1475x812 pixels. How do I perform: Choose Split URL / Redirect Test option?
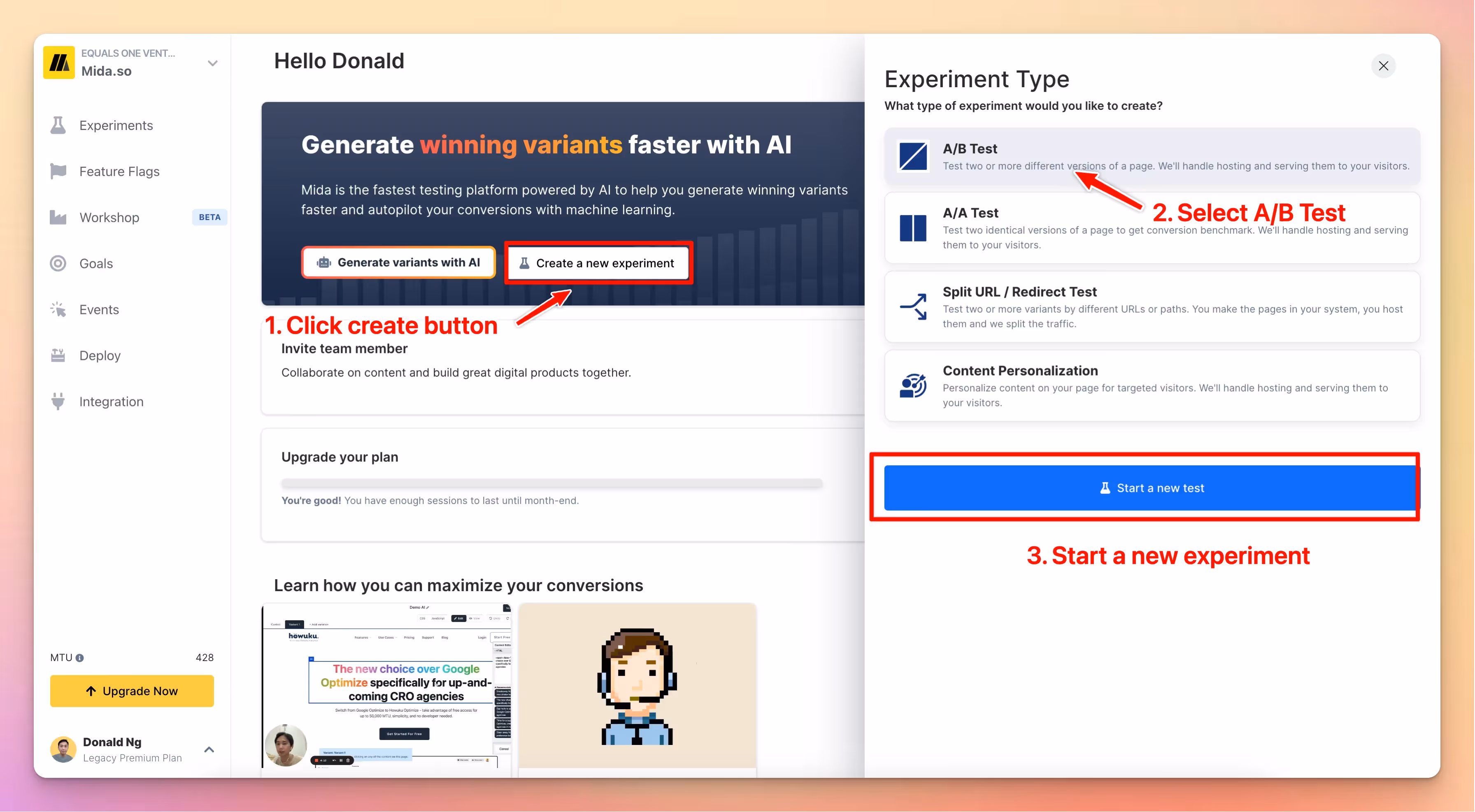point(1152,307)
